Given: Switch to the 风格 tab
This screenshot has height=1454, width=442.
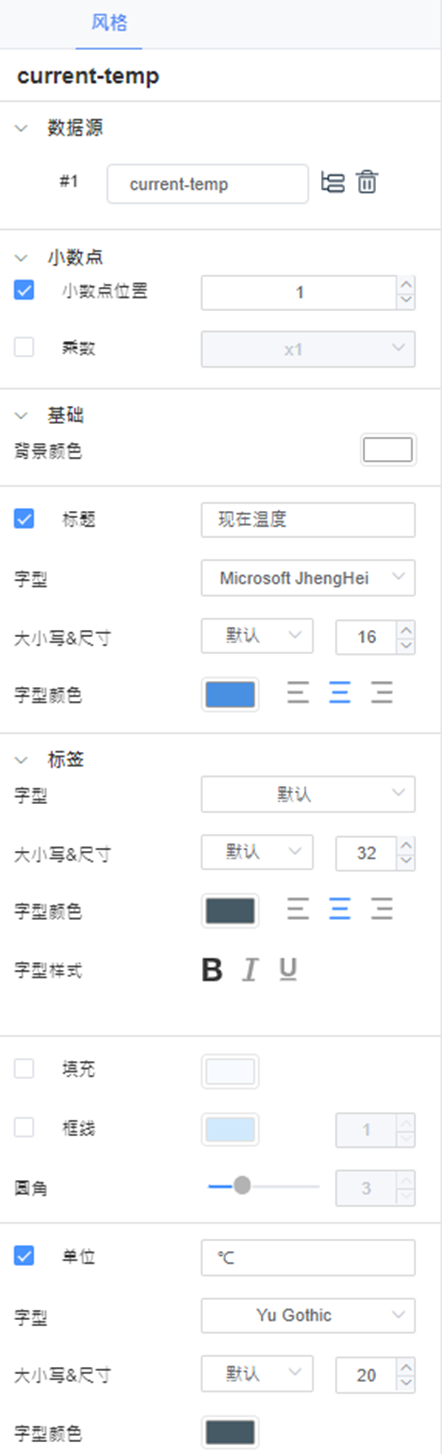Looking at the screenshot, I should tap(109, 23).
